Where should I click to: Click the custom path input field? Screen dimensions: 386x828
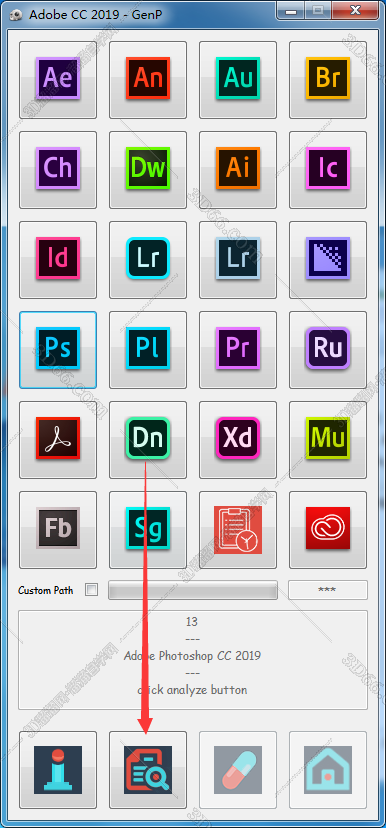point(193,590)
